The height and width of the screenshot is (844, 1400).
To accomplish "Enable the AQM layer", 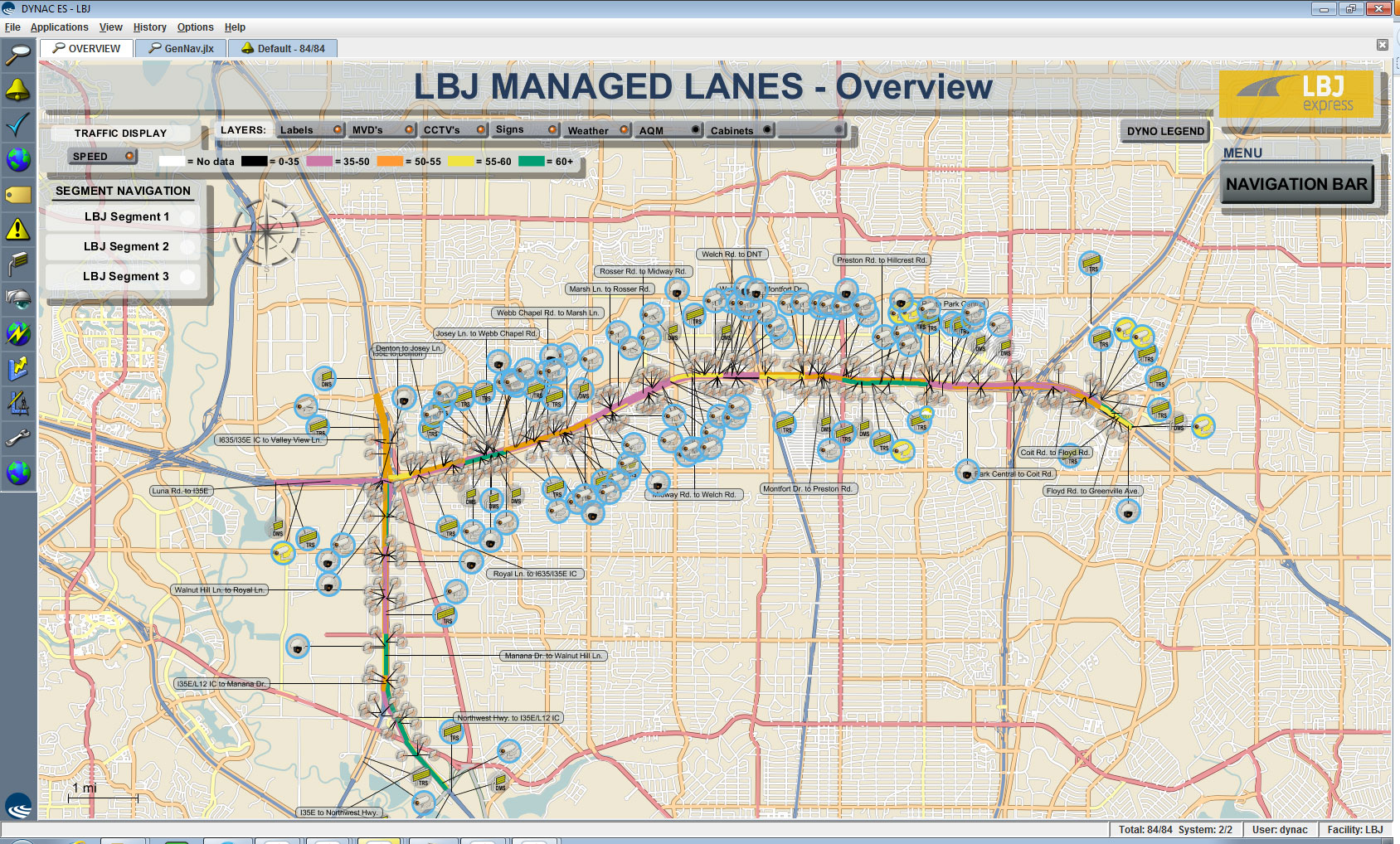I will point(669,130).
